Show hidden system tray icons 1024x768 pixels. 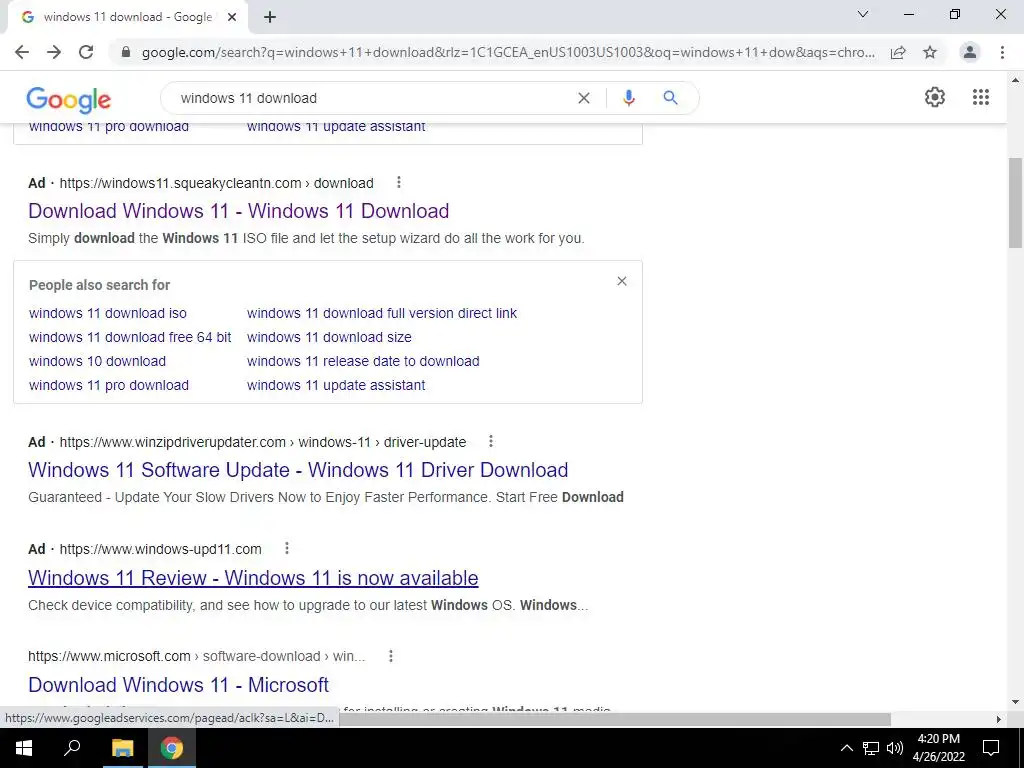click(846, 748)
